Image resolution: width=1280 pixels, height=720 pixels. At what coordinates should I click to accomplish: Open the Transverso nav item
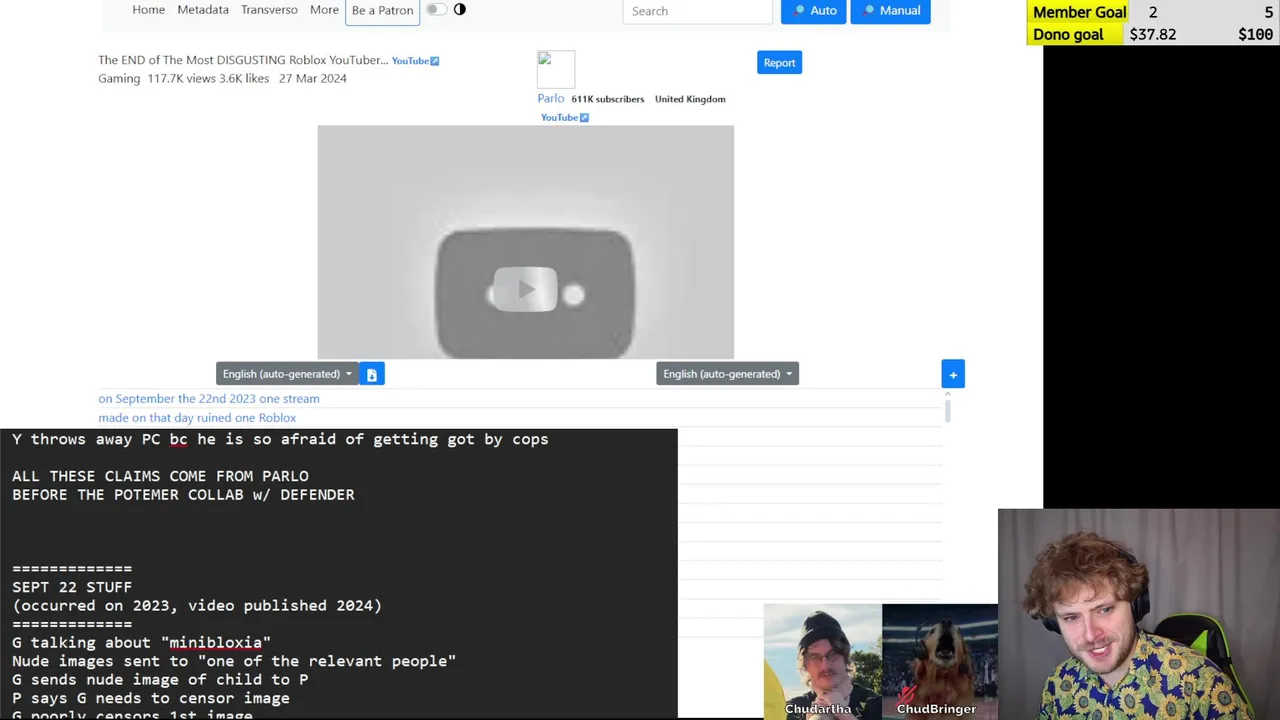[269, 10]
